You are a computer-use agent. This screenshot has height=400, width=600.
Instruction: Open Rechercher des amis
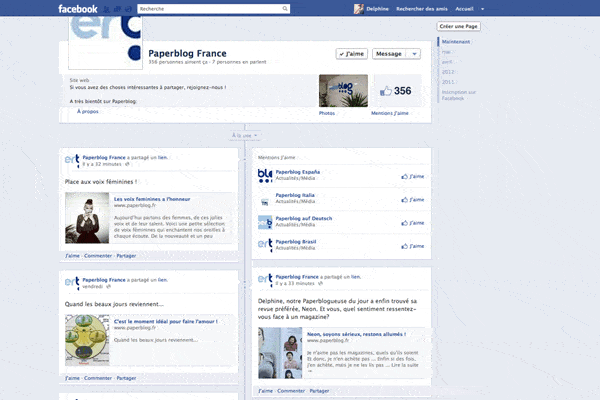pyautogui.click(x=422, y=9)
